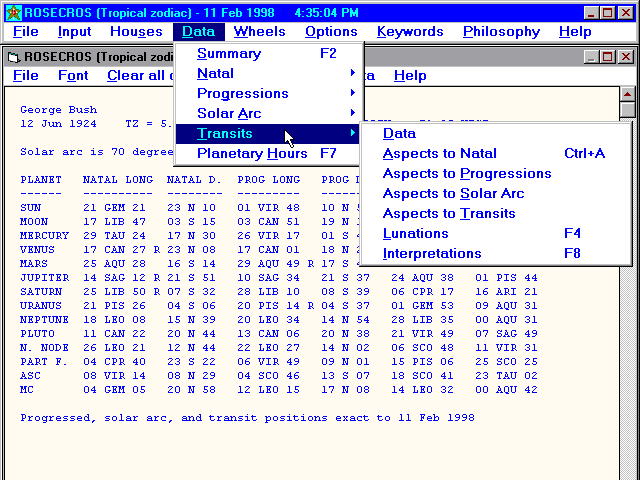Expand the Natal submenu
This screenshot has width=640, height=480.
(215, 74)
